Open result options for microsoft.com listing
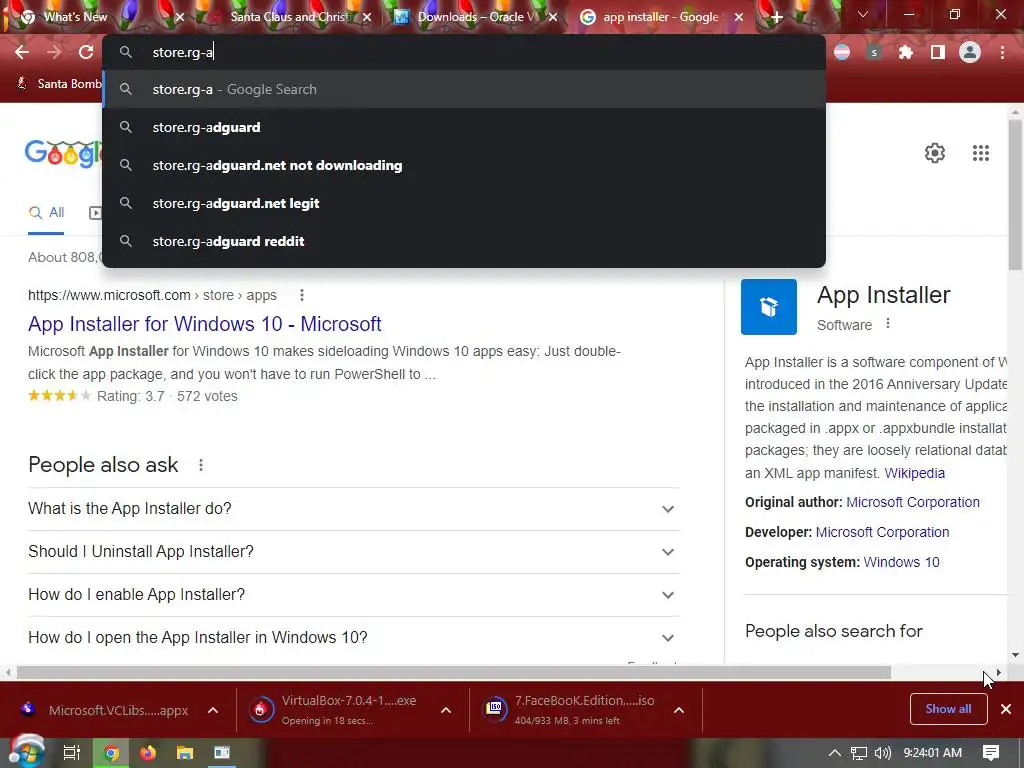 click(302, 295)
